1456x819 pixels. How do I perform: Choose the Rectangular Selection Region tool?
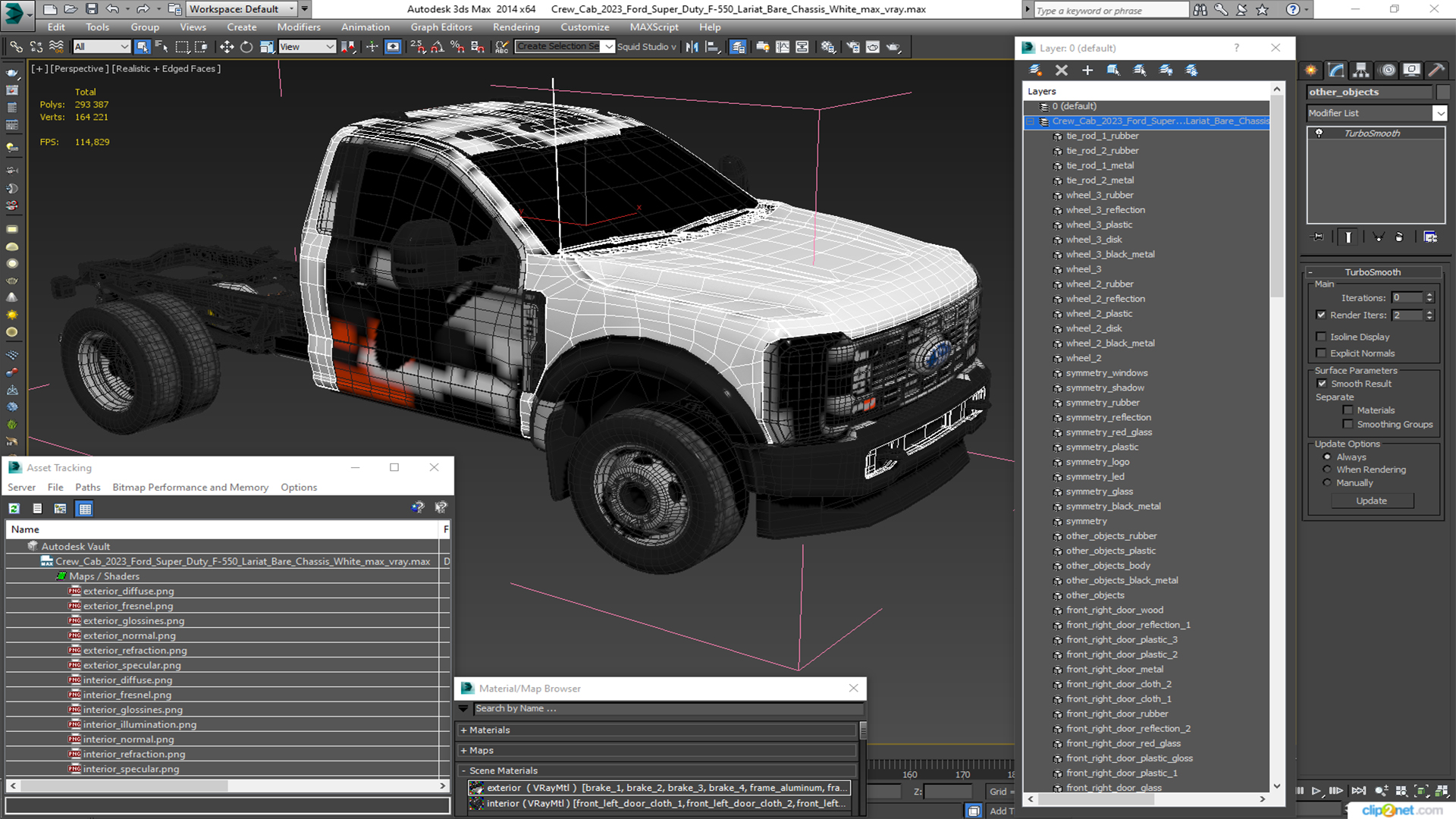(182, 47)
